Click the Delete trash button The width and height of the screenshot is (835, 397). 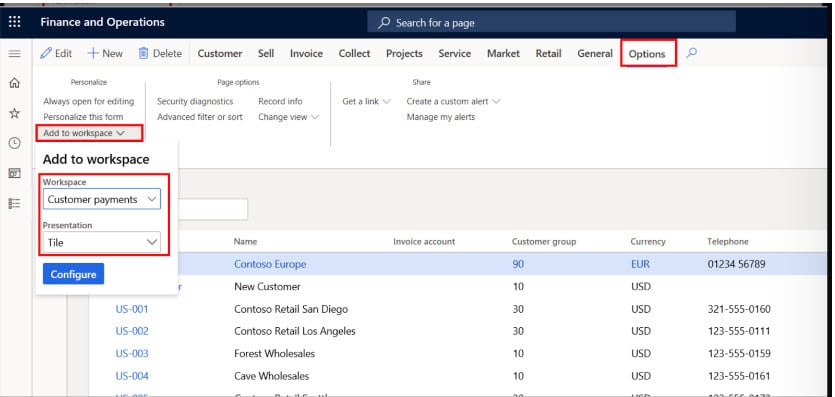click(x=160, y=53)
